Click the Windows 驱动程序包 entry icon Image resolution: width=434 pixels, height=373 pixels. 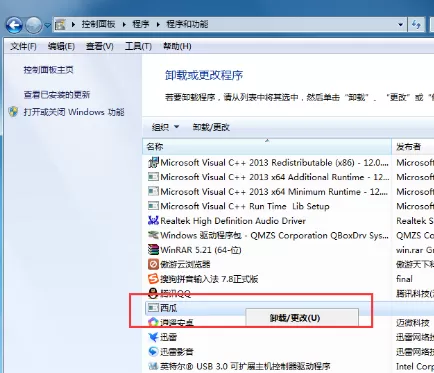point(153,235)
